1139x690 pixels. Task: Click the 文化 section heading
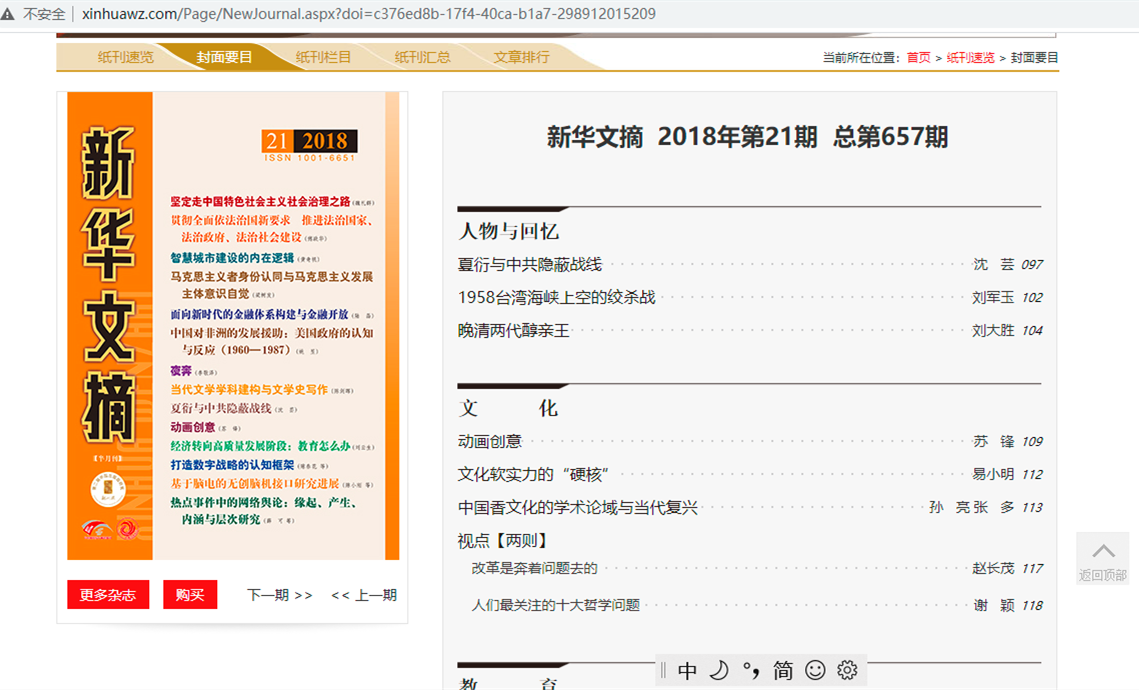point(508,408)
